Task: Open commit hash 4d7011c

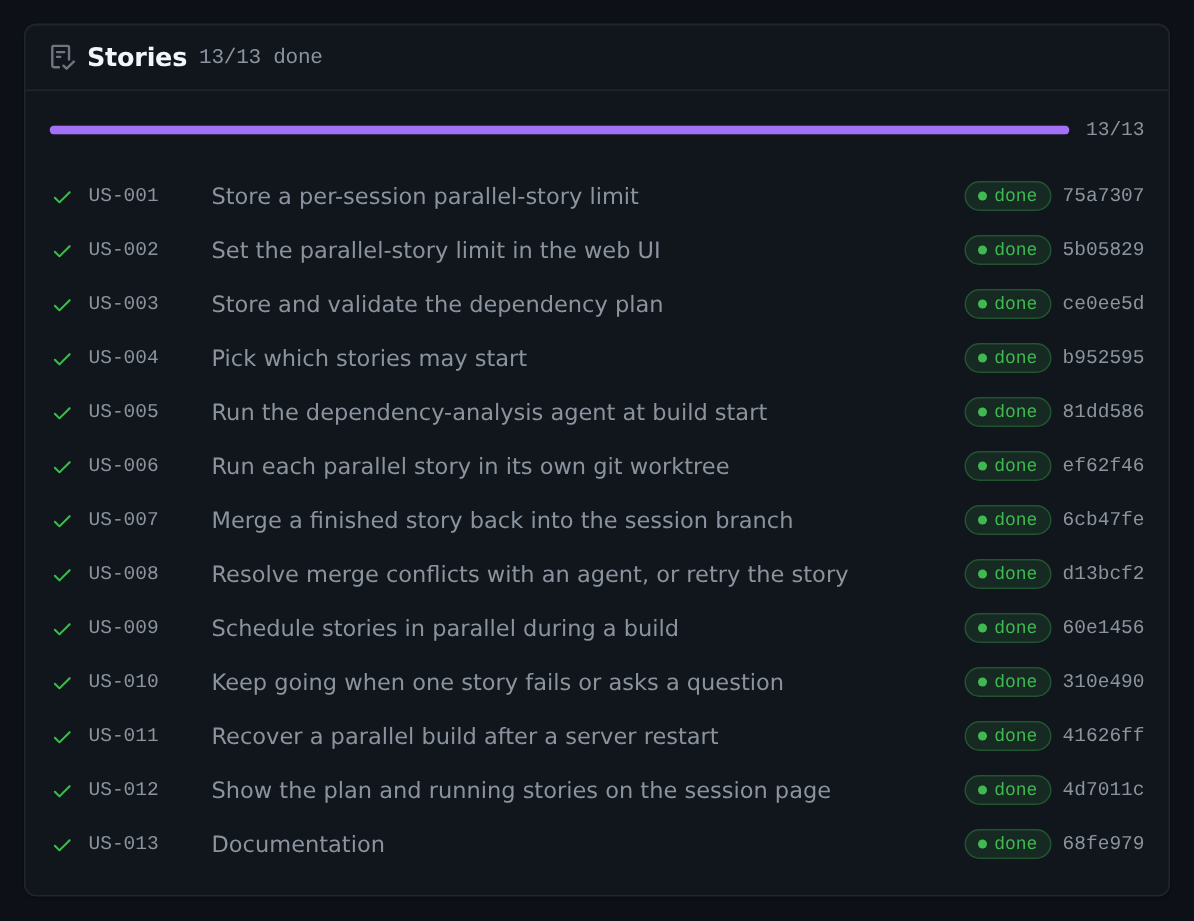Action: point(1103,790)
